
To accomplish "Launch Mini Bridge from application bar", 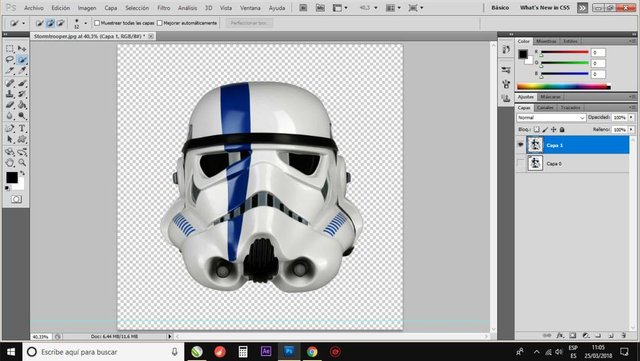I will tap(320, 8).
